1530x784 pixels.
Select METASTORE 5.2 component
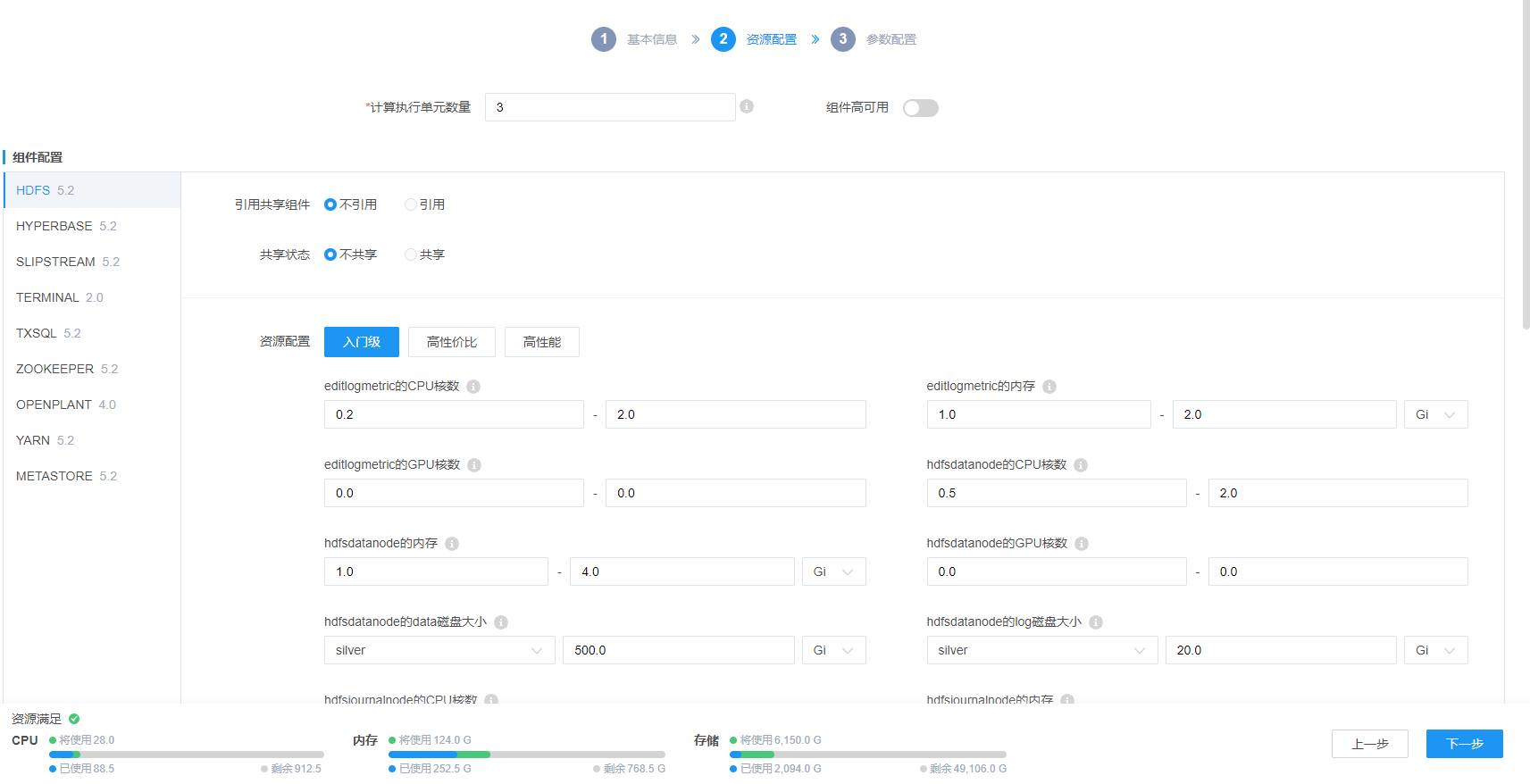pos(92,476)
